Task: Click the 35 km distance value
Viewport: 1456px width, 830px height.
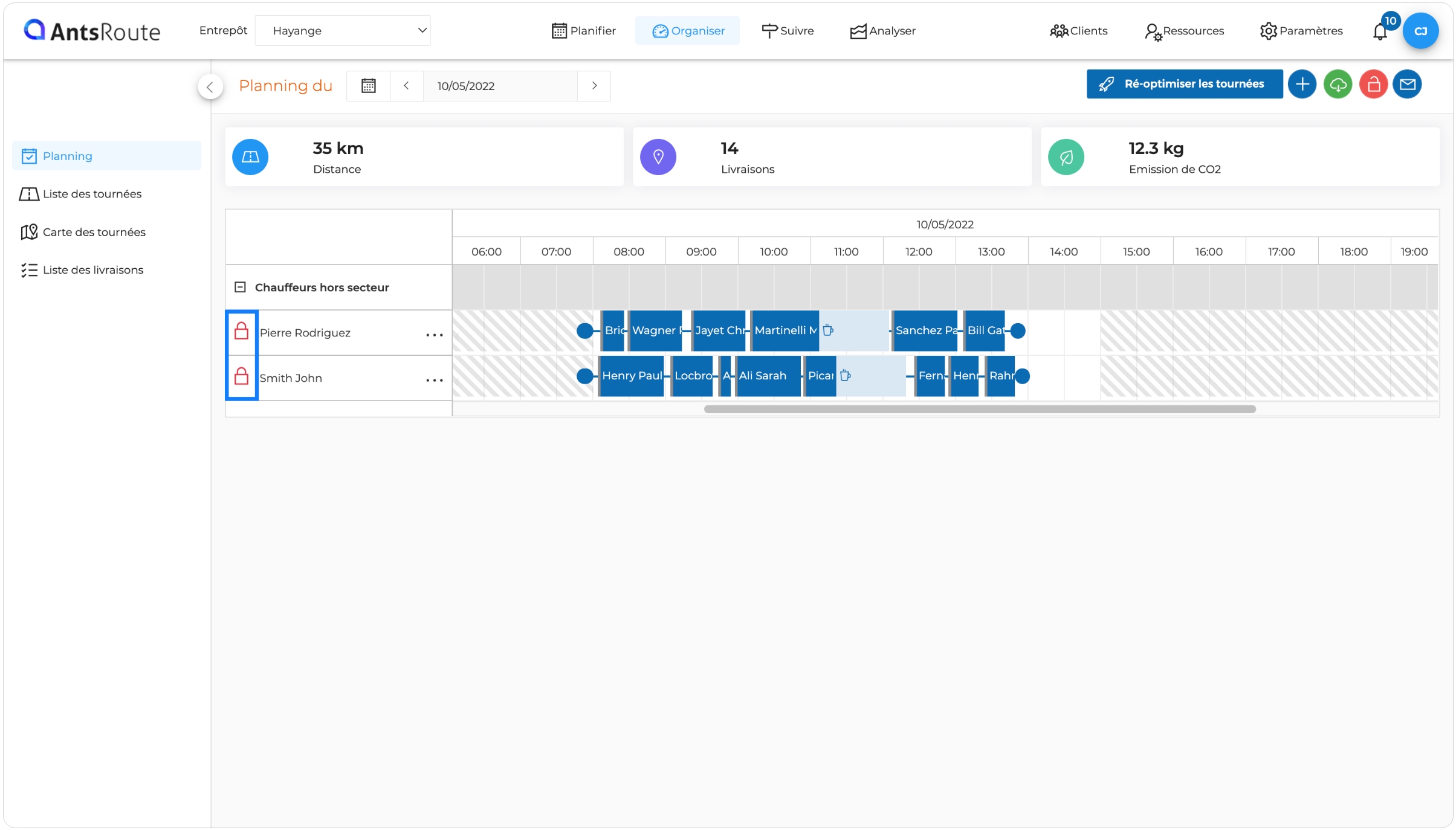Action: (338, 149)
